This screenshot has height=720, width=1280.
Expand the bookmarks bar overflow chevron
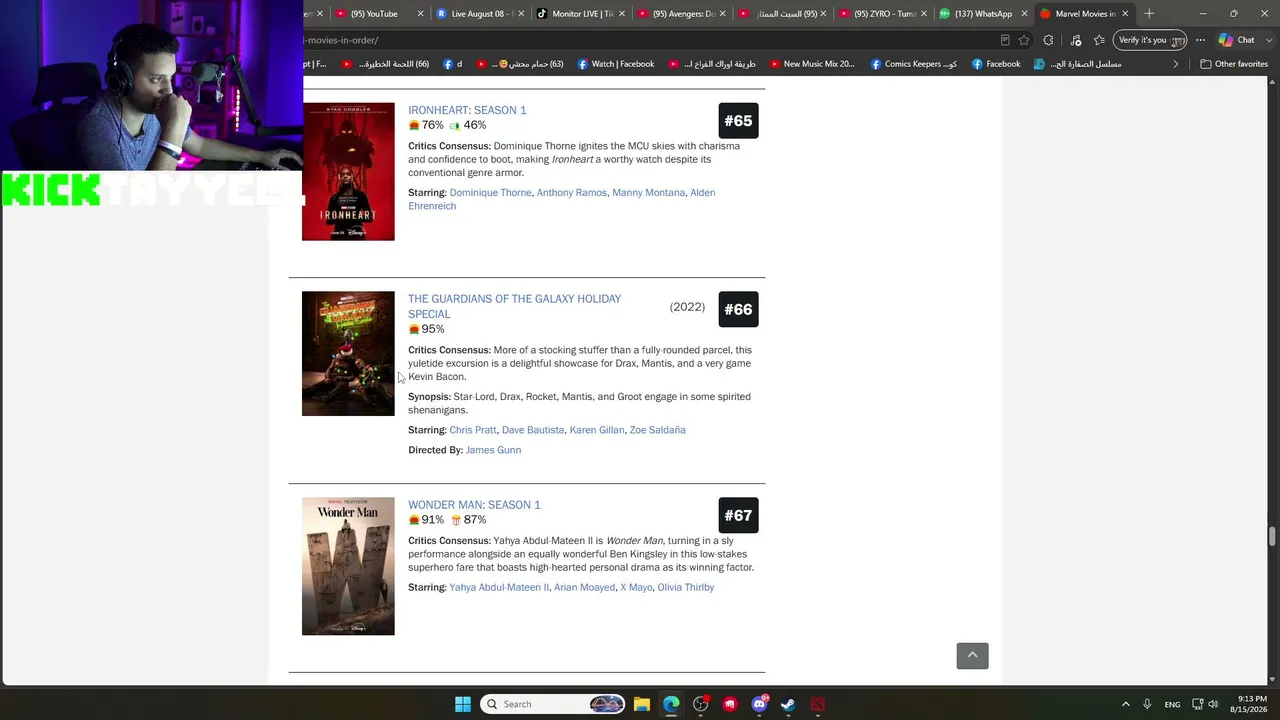(1176, 64)
